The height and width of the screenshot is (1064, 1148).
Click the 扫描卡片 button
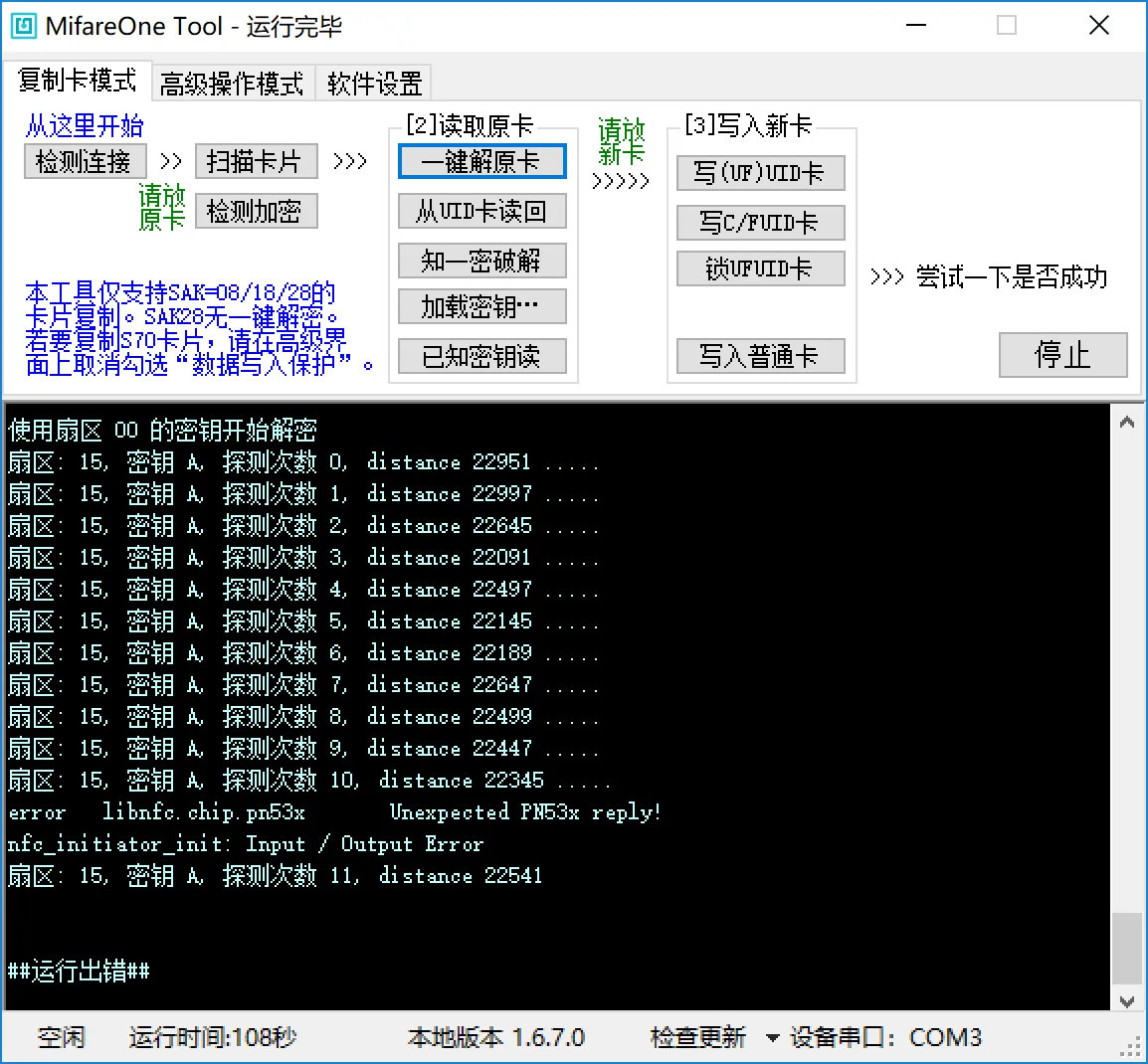point(256,161)
